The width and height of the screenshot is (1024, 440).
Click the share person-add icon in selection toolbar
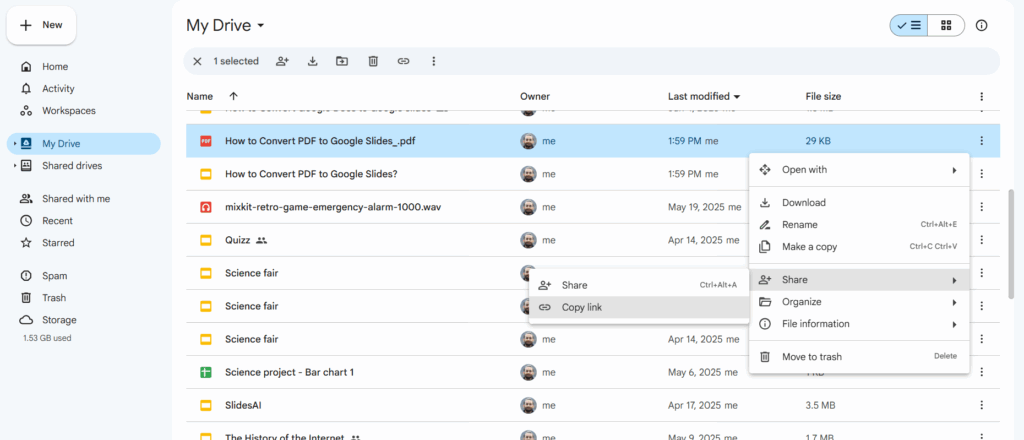(x=282, y=61)
